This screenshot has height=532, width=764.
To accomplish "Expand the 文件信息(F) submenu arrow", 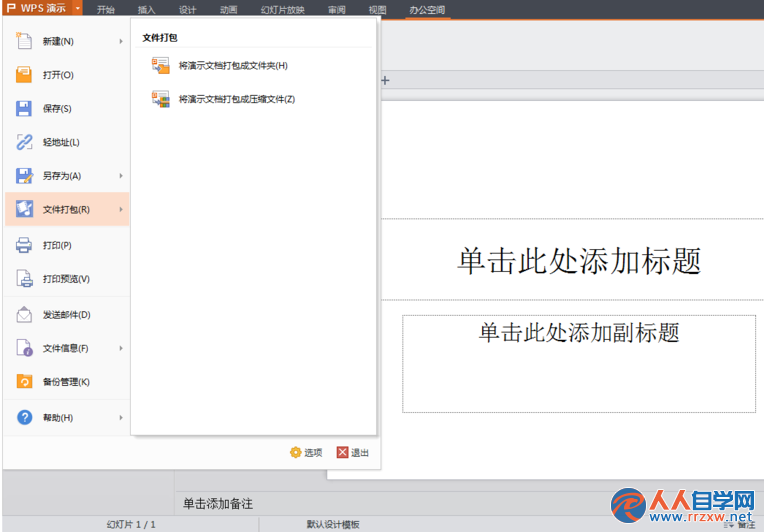I will [x=121, y=348].
